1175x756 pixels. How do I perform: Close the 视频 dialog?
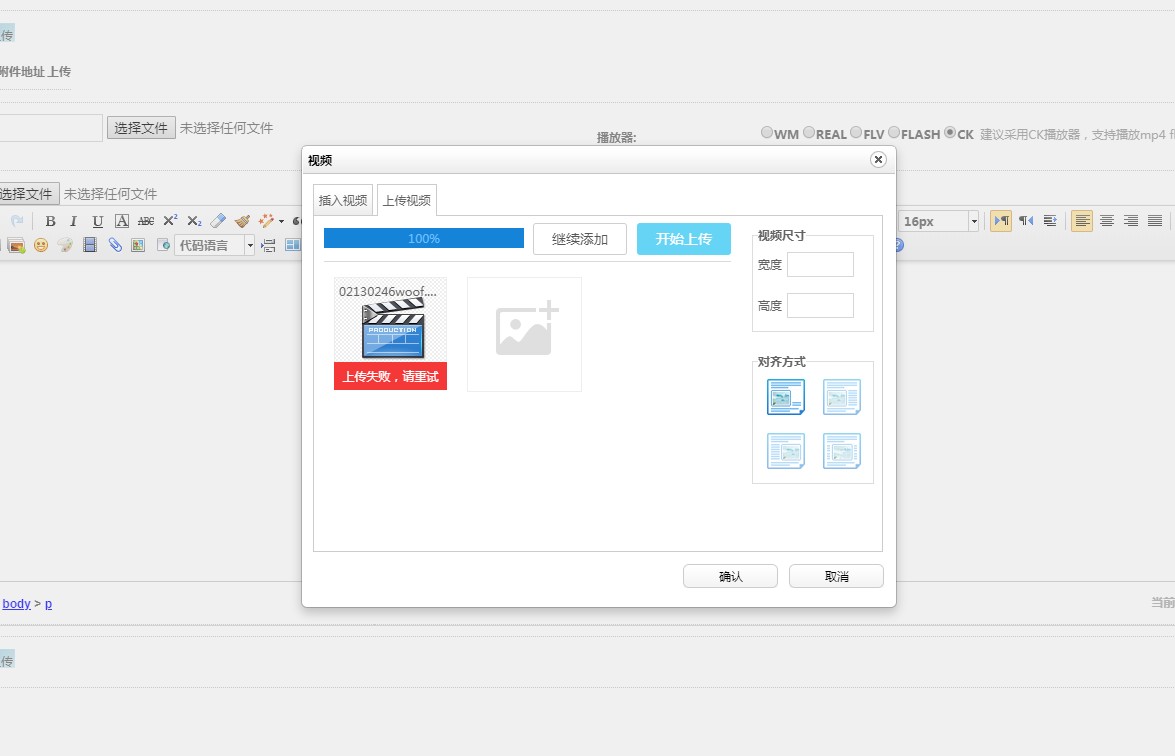click(x=878, y=160)
